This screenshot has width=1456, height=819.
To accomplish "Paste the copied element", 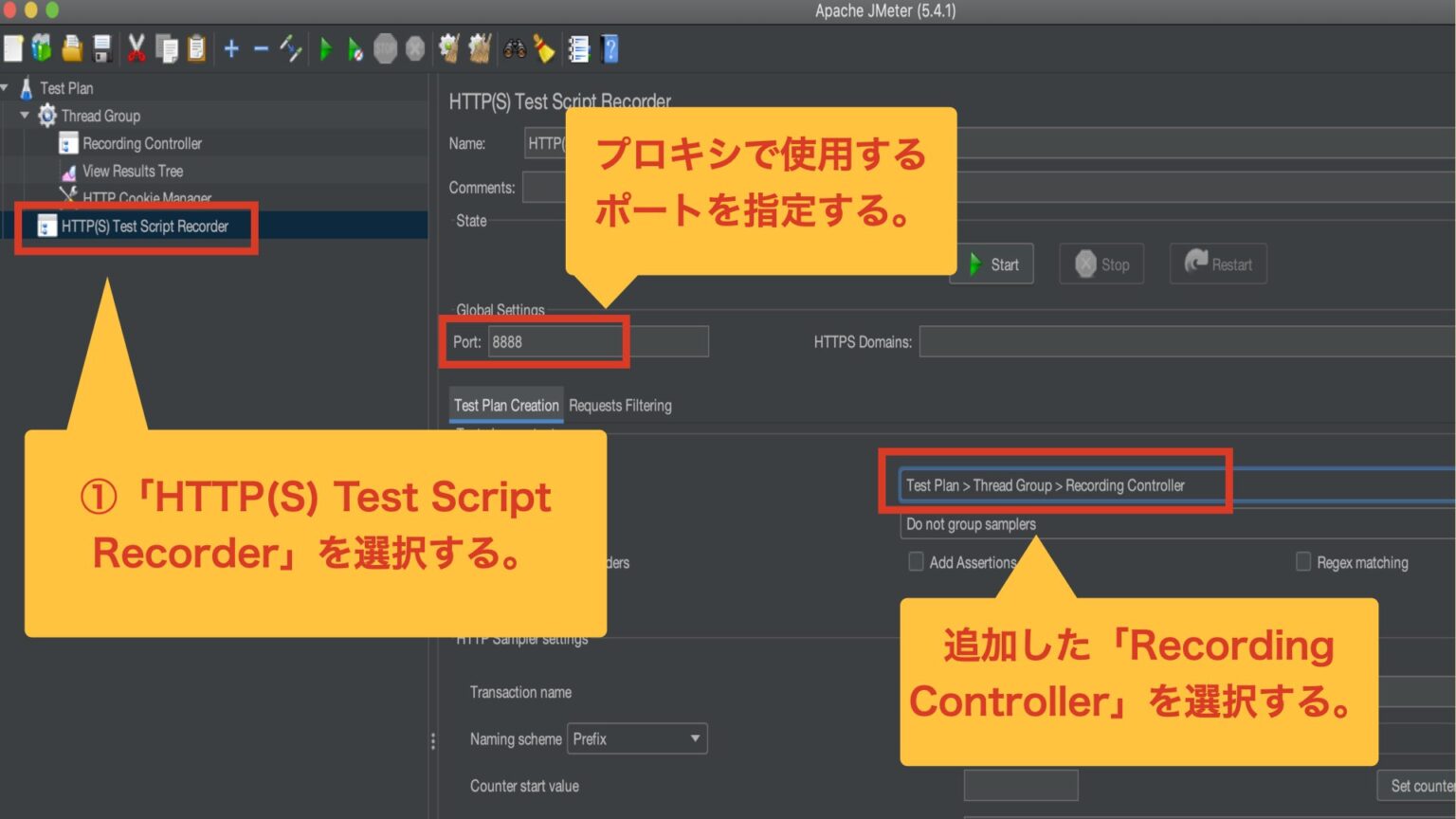I will pos(197,48).
